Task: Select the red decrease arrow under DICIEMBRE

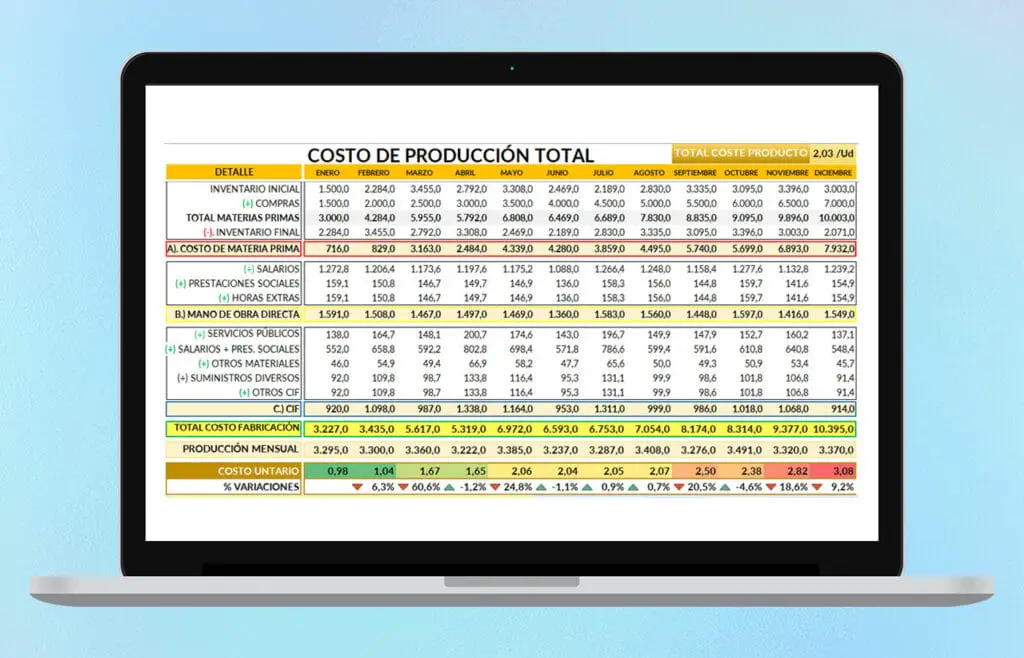Action: (x=817, y=488)
